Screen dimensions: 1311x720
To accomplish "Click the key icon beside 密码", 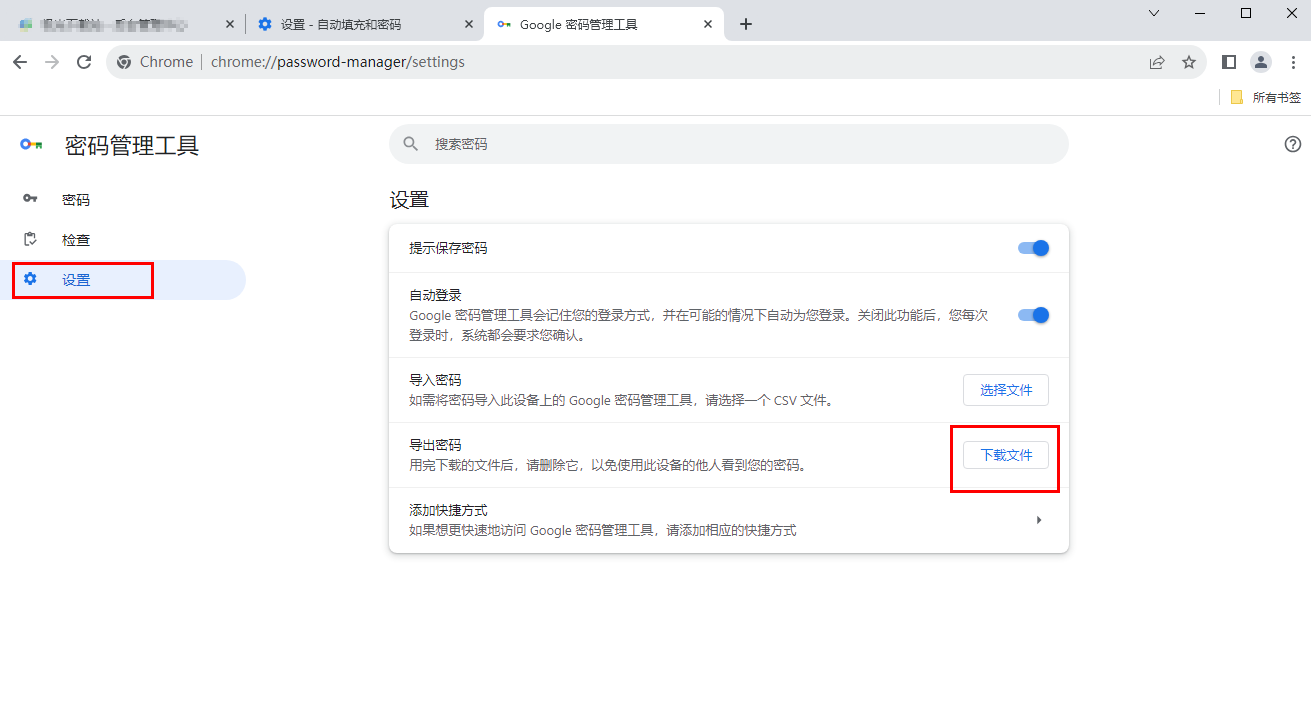I will 30,199.
